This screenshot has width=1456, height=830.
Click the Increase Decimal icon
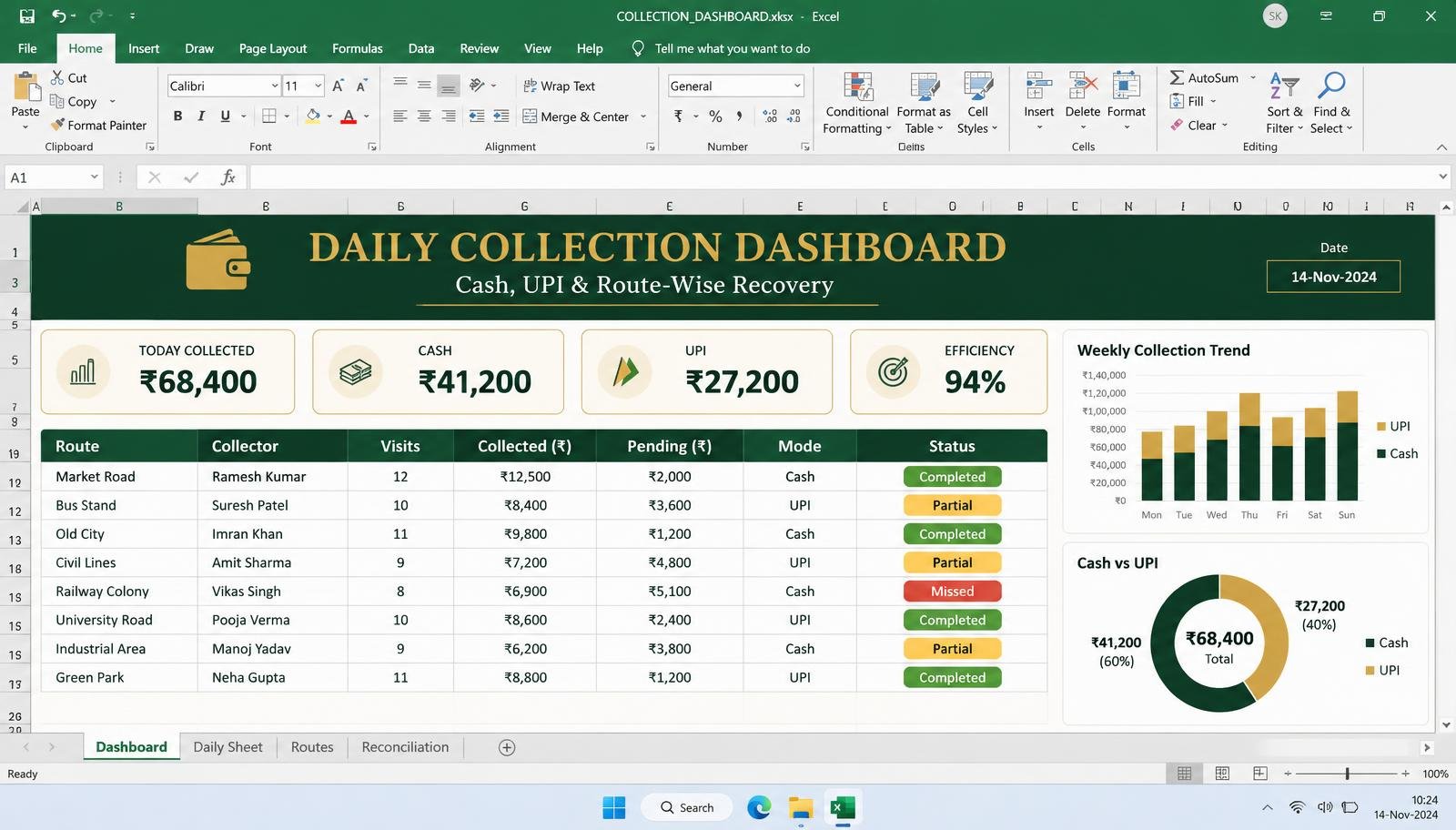(770, 116)
